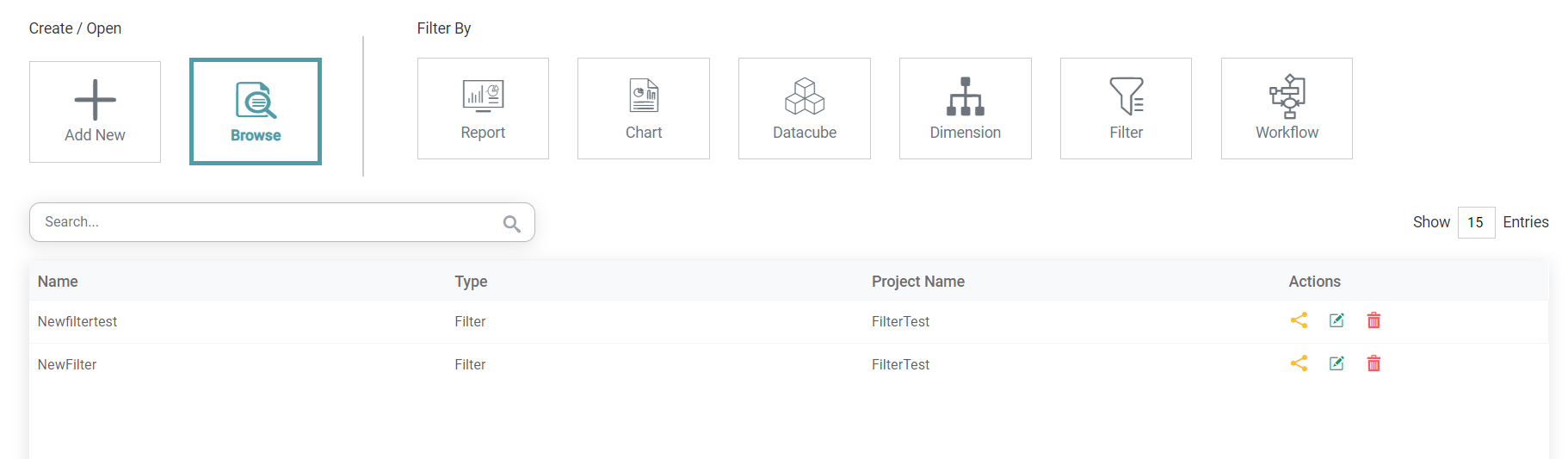1568x459 pixels.
Task: Share the Newfiltertest item
Action: point(1299,320)
